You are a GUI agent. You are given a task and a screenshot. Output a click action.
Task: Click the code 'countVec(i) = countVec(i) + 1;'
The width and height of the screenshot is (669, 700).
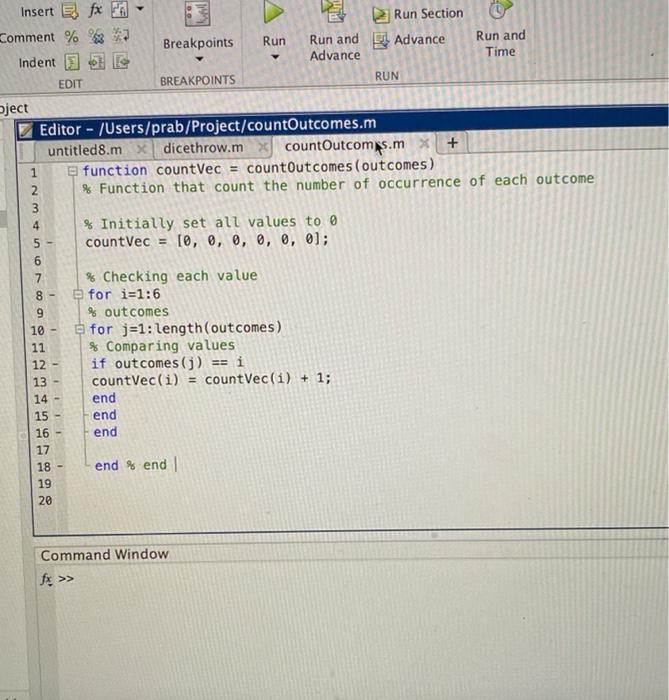[211, 379]
